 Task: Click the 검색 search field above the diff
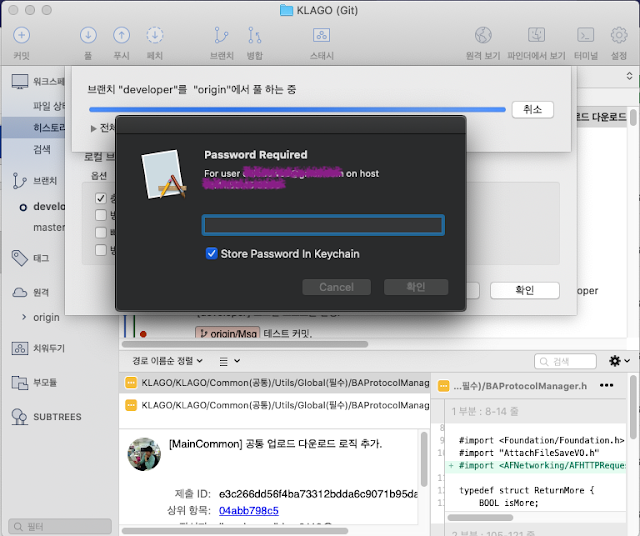(x=565, y=361)
